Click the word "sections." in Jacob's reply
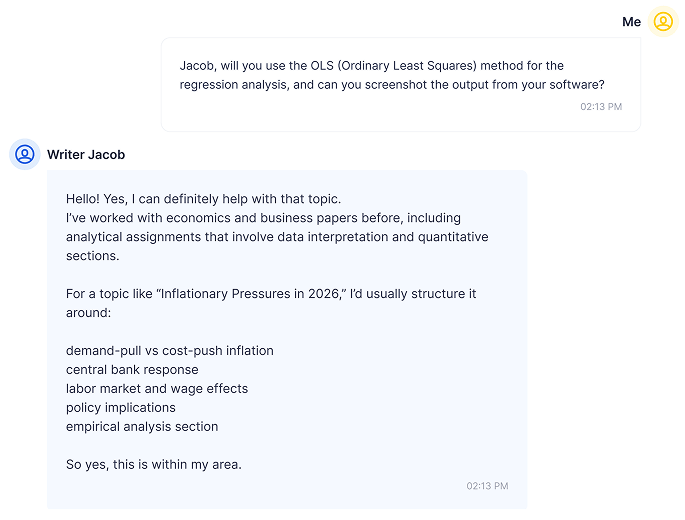This screenshot has width=685, height=520. pos(92,256)
